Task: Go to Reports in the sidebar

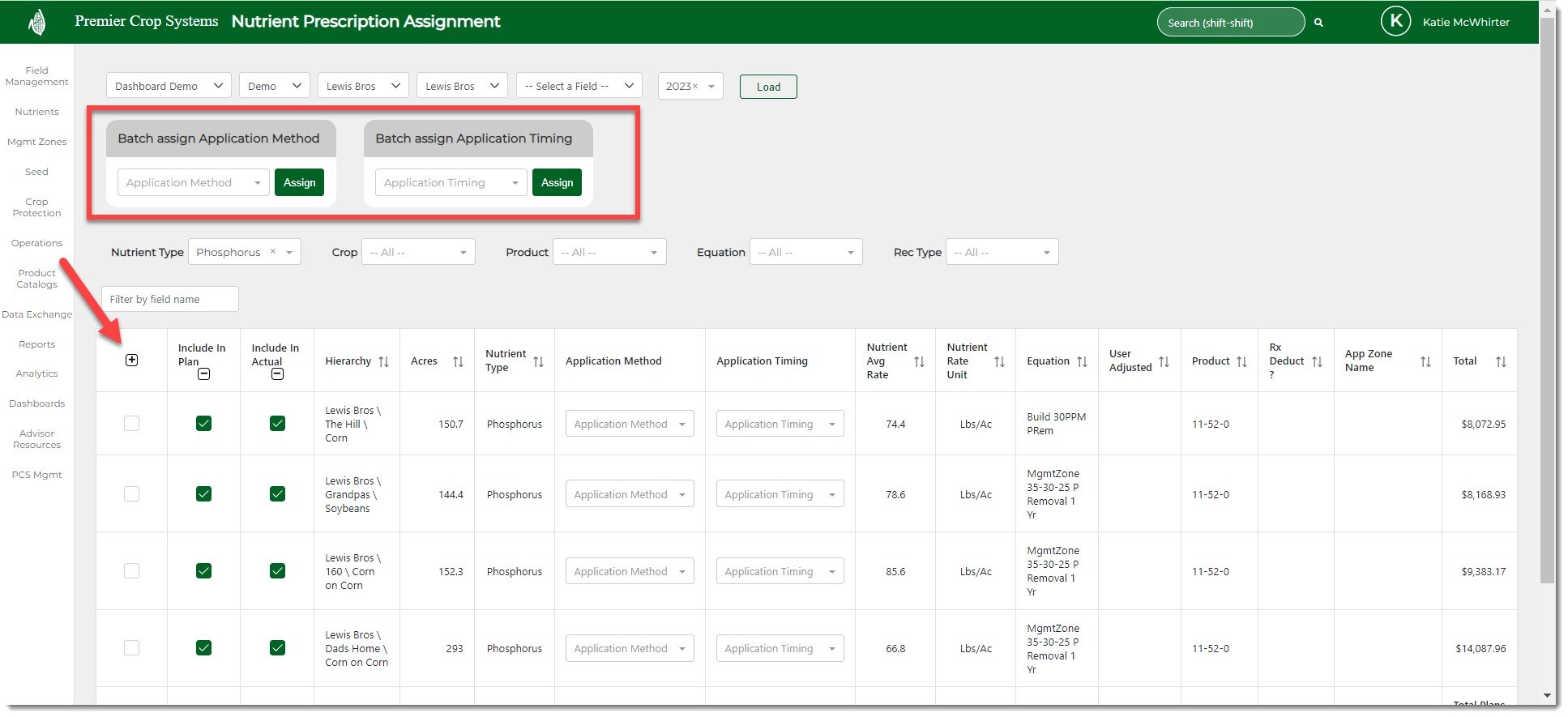Action: [x=37, y=344]
